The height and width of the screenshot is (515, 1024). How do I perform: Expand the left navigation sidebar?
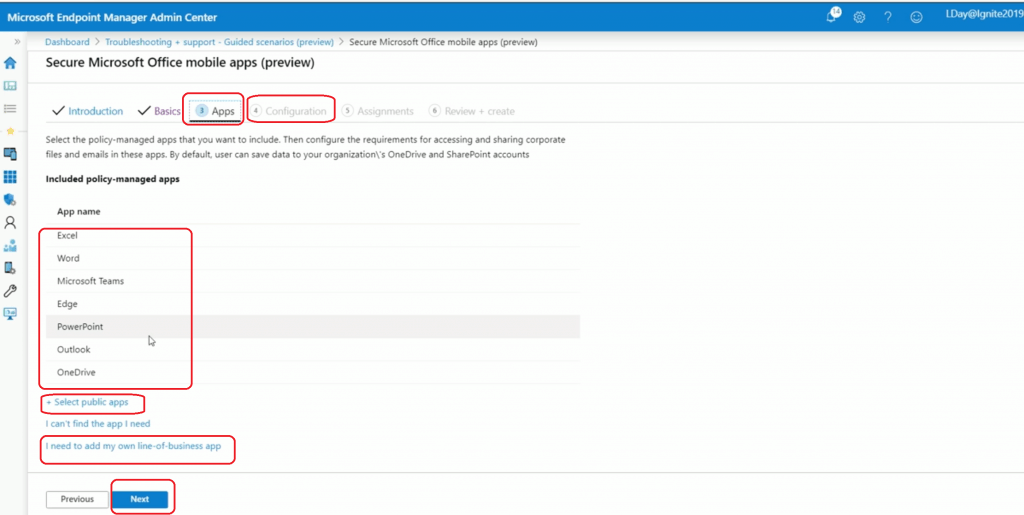pyautogui.click(x=17, y=42)
